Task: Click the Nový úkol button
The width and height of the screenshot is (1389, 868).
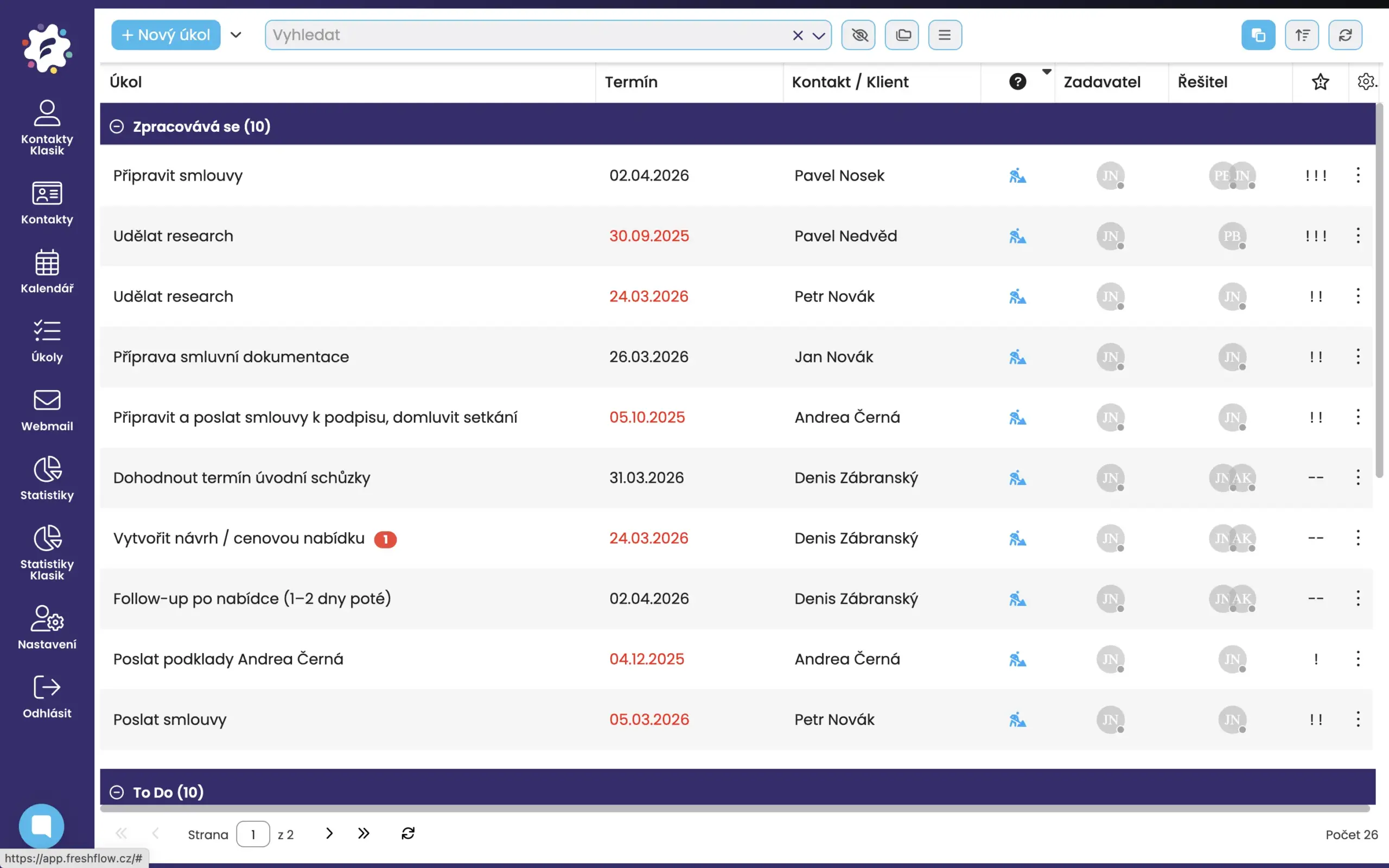Action: [x=166, y=35]
